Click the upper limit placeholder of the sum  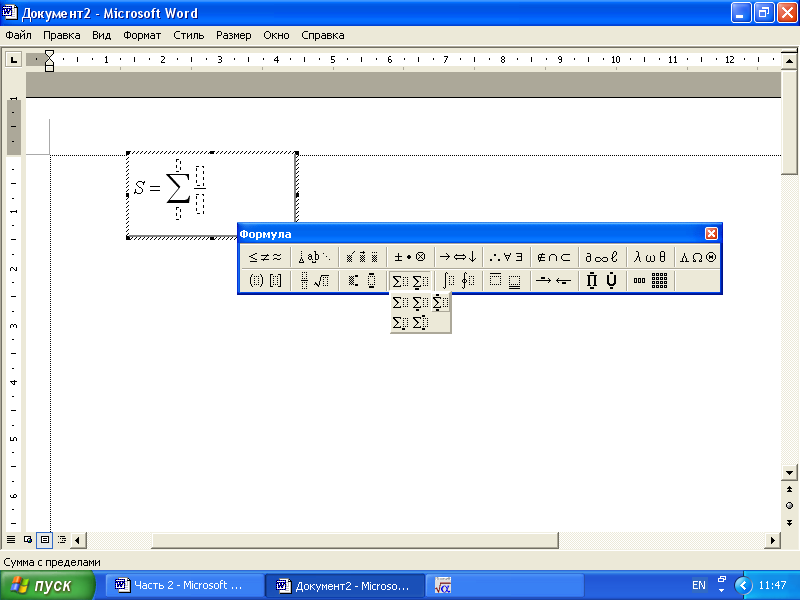click(x=178, y=165)
